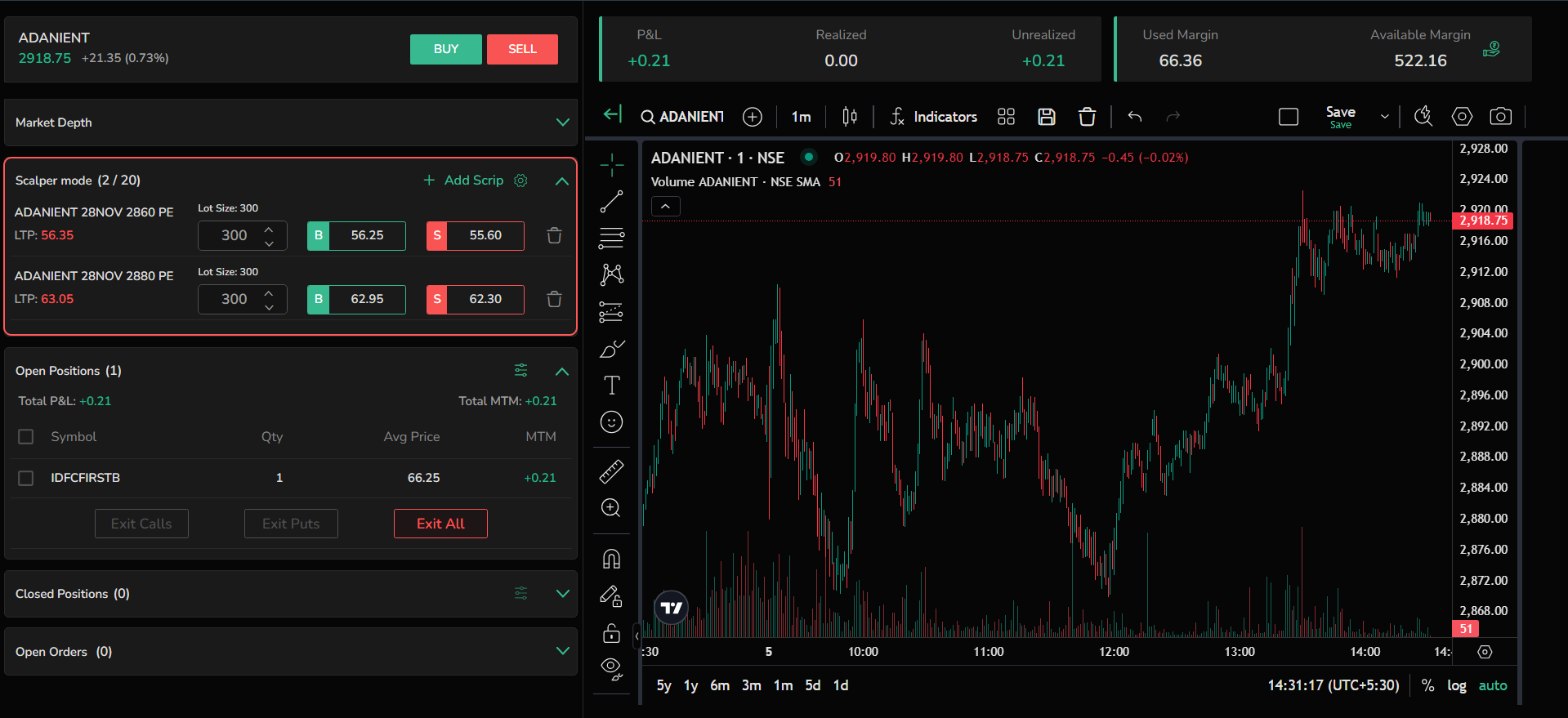This screenshot has height=718, width=1568.
Task: Click the SELL button for ADANIENT
Action: (x=522, y=49)
